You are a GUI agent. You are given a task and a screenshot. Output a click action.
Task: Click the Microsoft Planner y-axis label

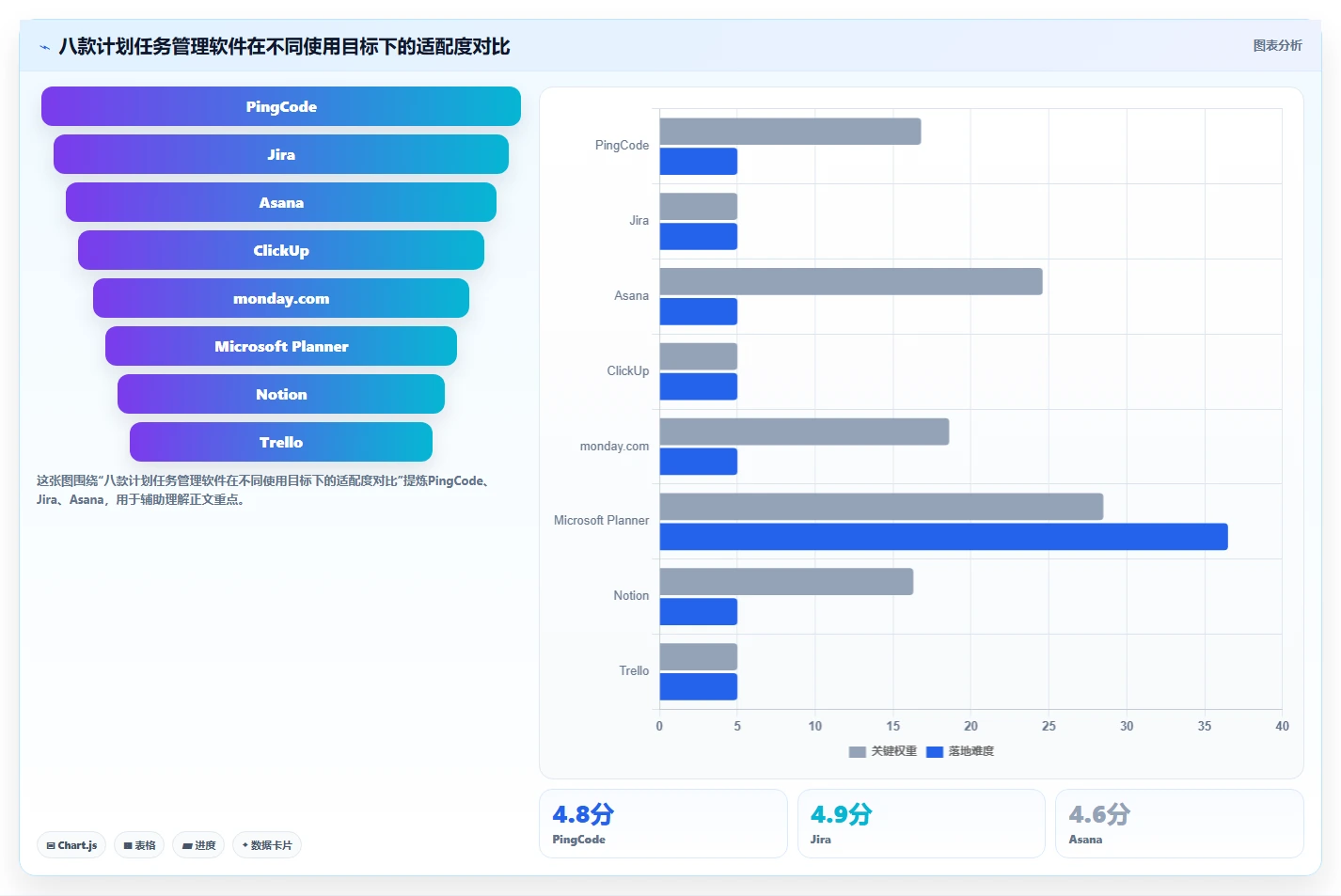[x=602, y=521]
